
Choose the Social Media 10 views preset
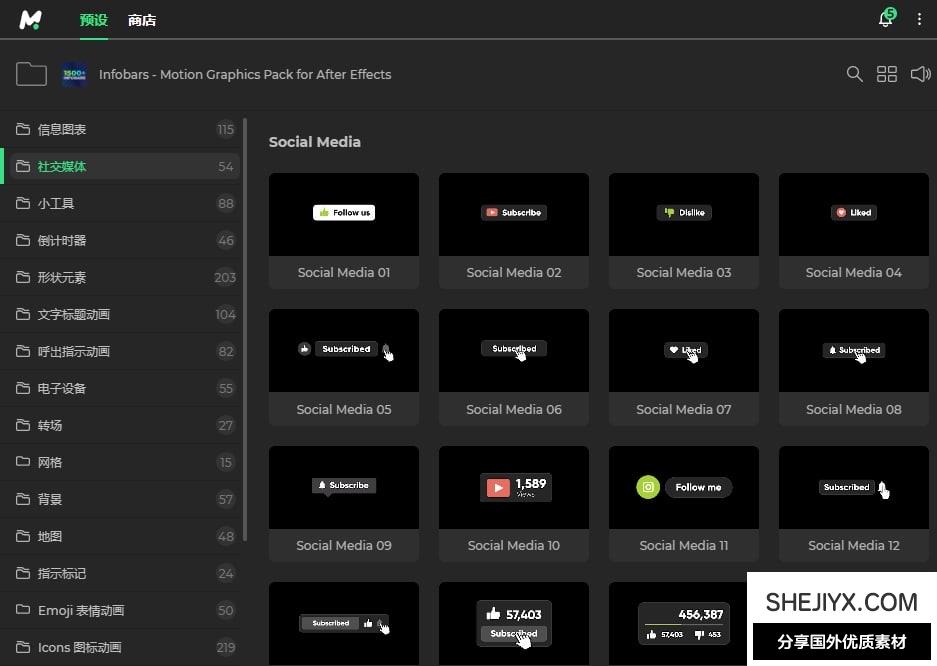tap(514, 487)
